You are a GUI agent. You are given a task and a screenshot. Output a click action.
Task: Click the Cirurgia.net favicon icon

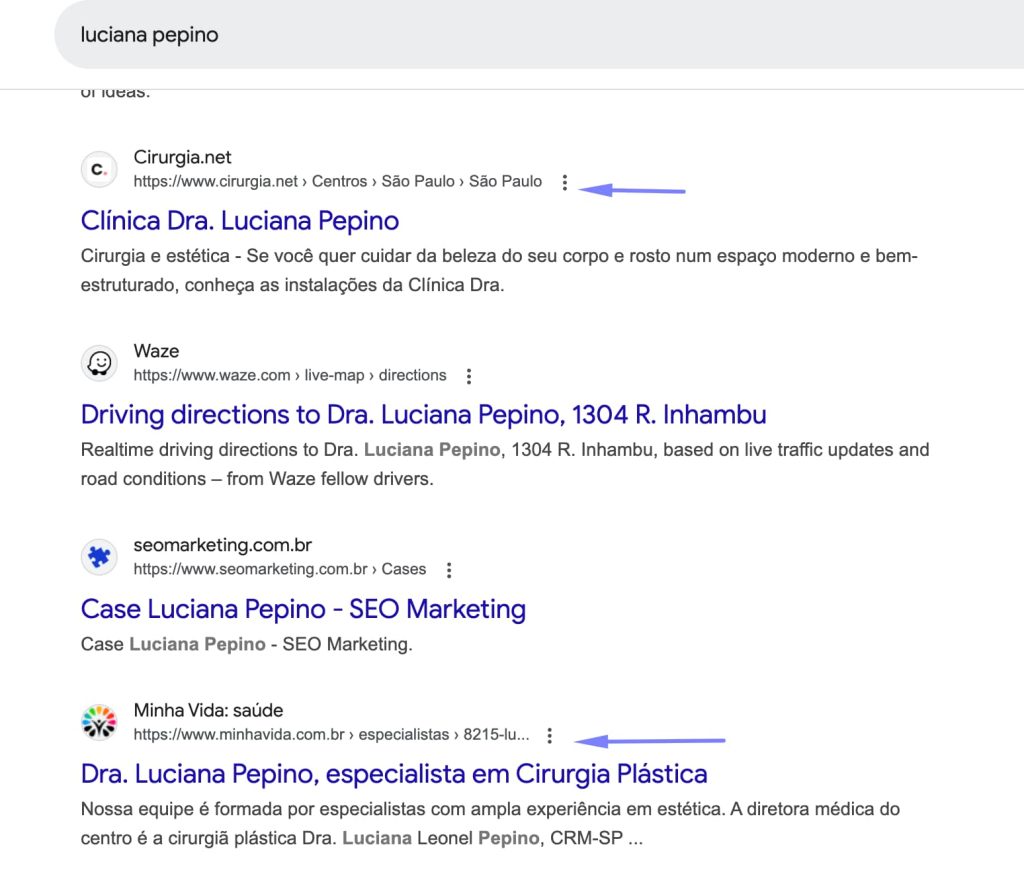[99, 170]
